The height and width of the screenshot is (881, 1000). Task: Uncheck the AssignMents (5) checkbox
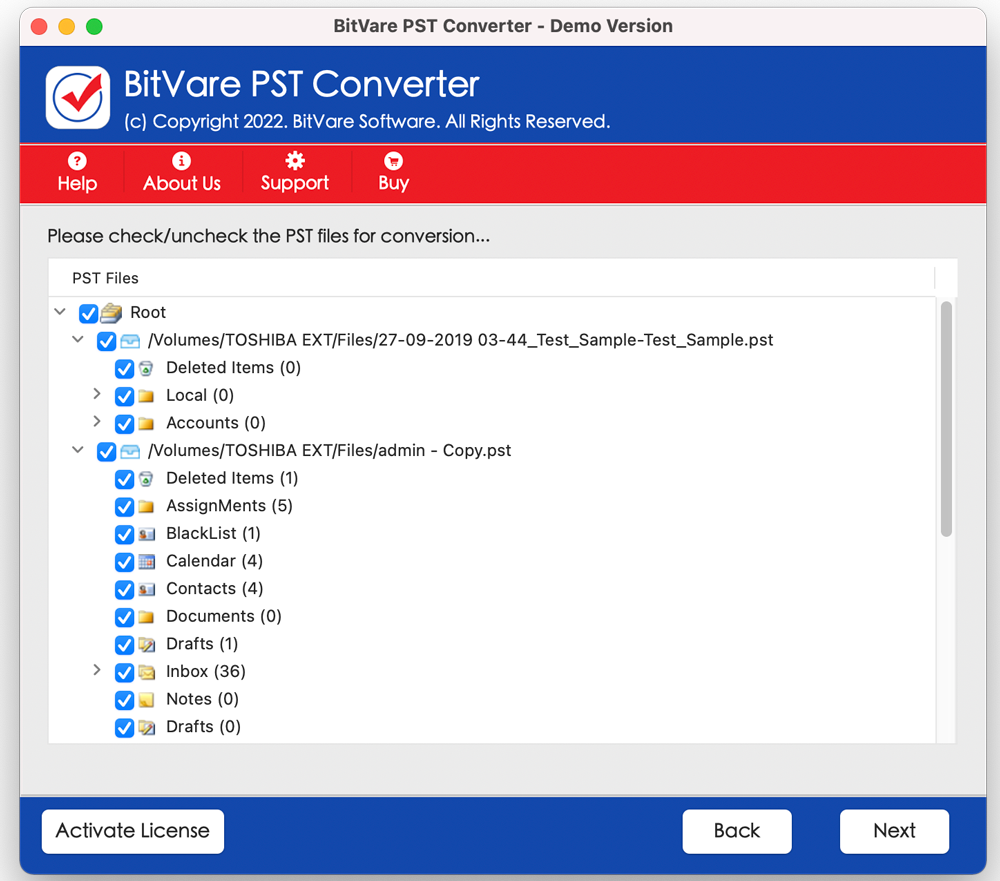(x=124, y=506)
